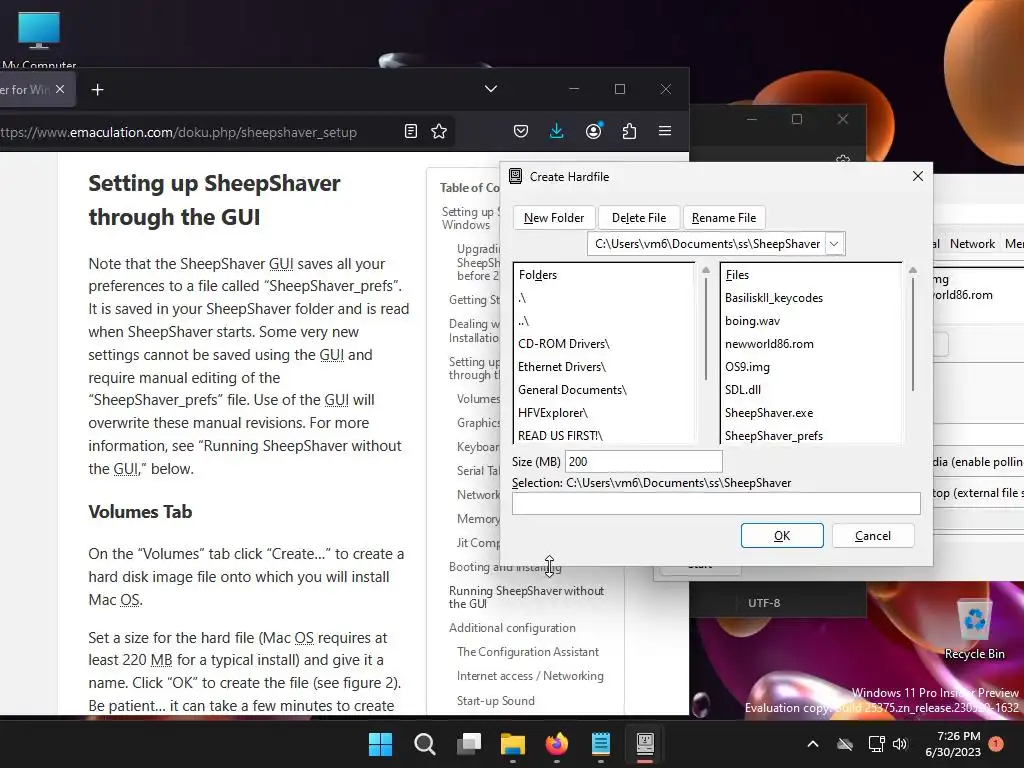Image resolution: width=1024 pixels, height=768 pixels.
Task: Open Internet access / Networking contents link
Action: point(530,676)
